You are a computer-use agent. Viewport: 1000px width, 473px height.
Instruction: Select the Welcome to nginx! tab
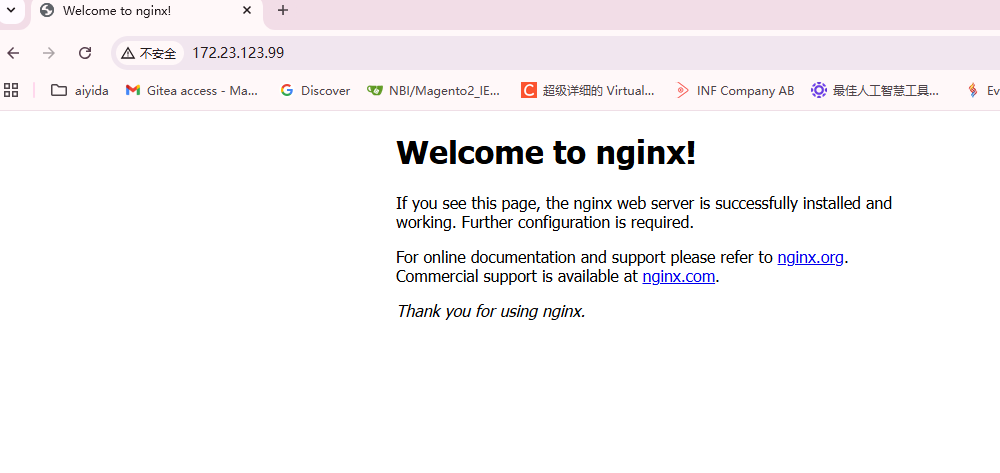point(147,11)
